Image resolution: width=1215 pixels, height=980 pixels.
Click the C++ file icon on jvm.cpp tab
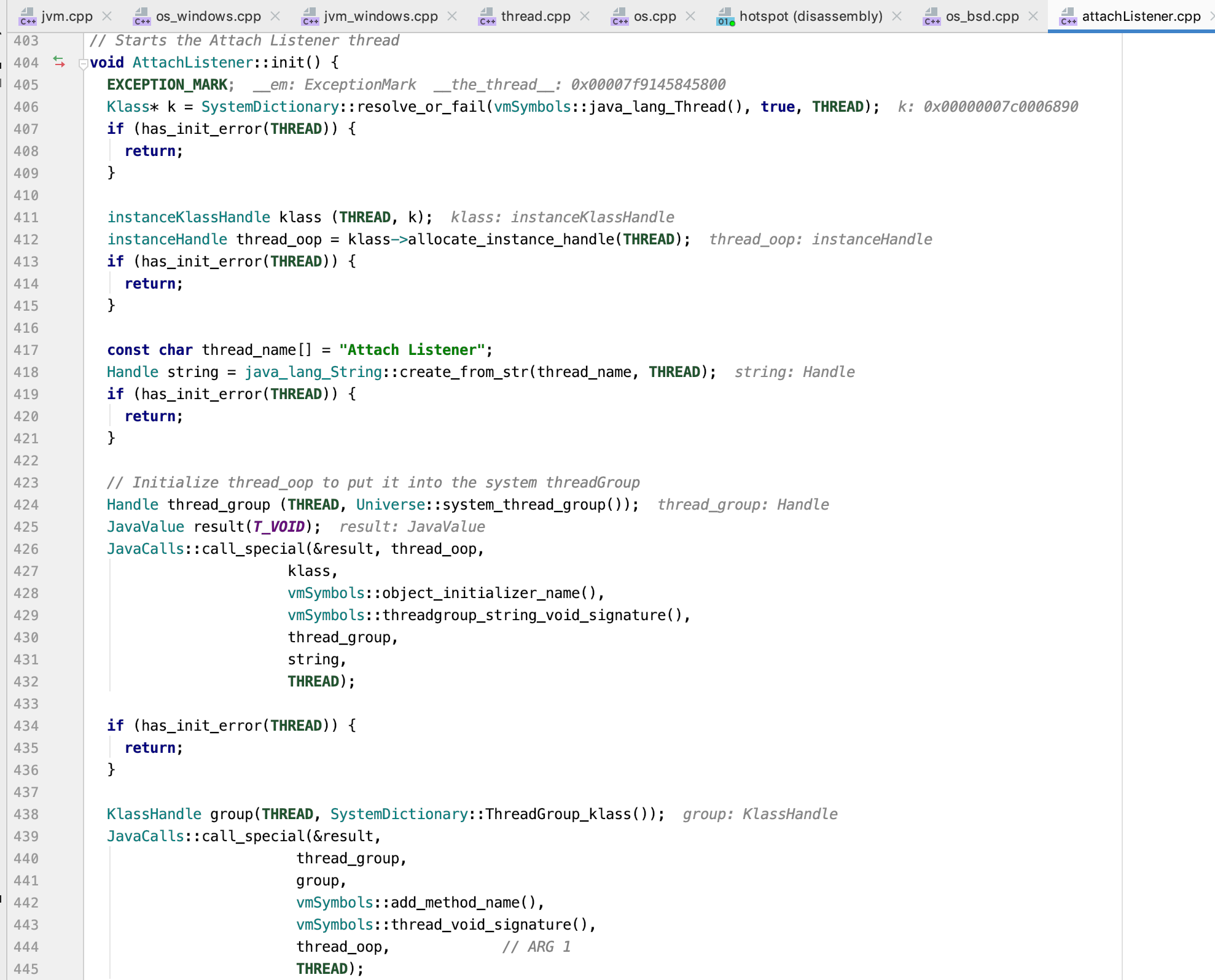[28, 17]
